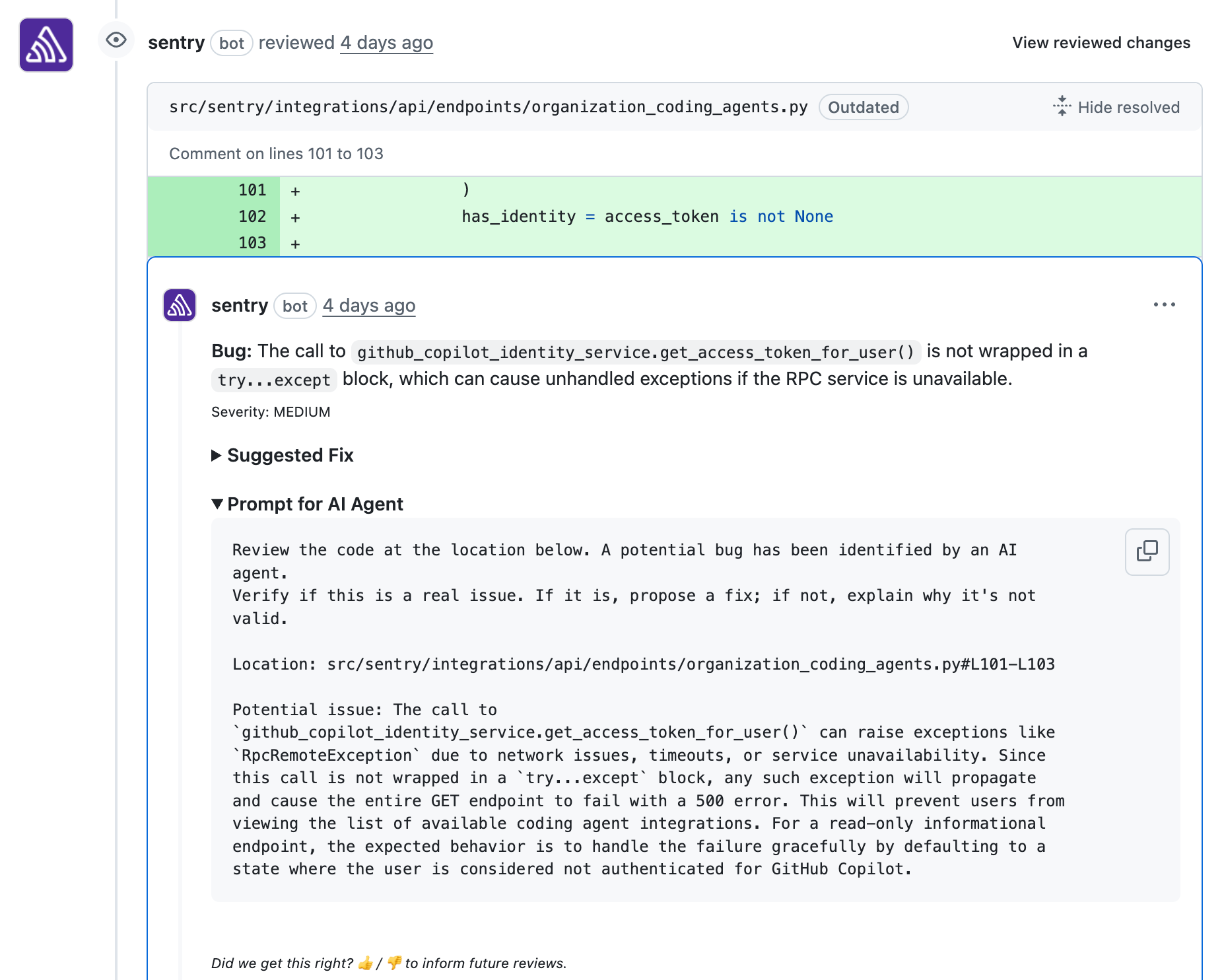Click the sentry bot avatar next to review header
The width and height of the screenshot is (1224, 980).
[x=45, y=44]
